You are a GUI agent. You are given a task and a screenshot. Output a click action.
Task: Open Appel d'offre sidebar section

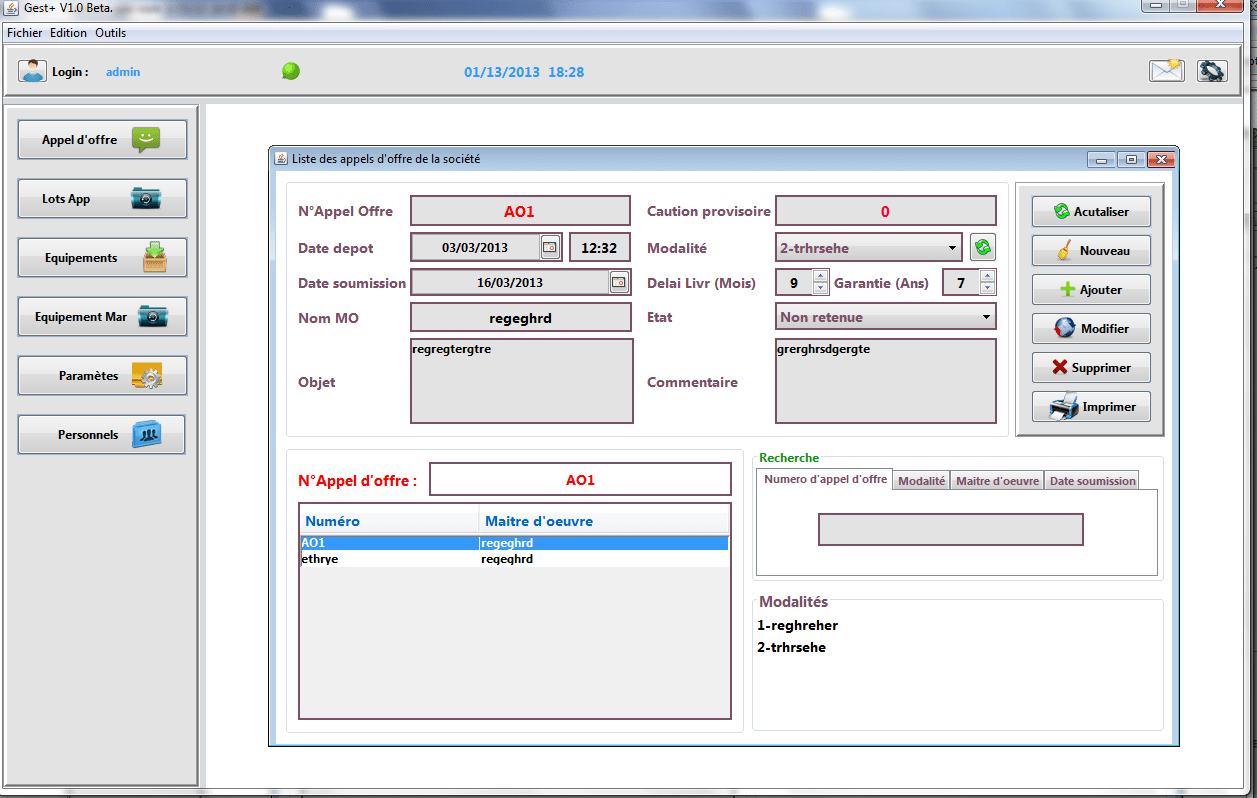tap(102, 140)
